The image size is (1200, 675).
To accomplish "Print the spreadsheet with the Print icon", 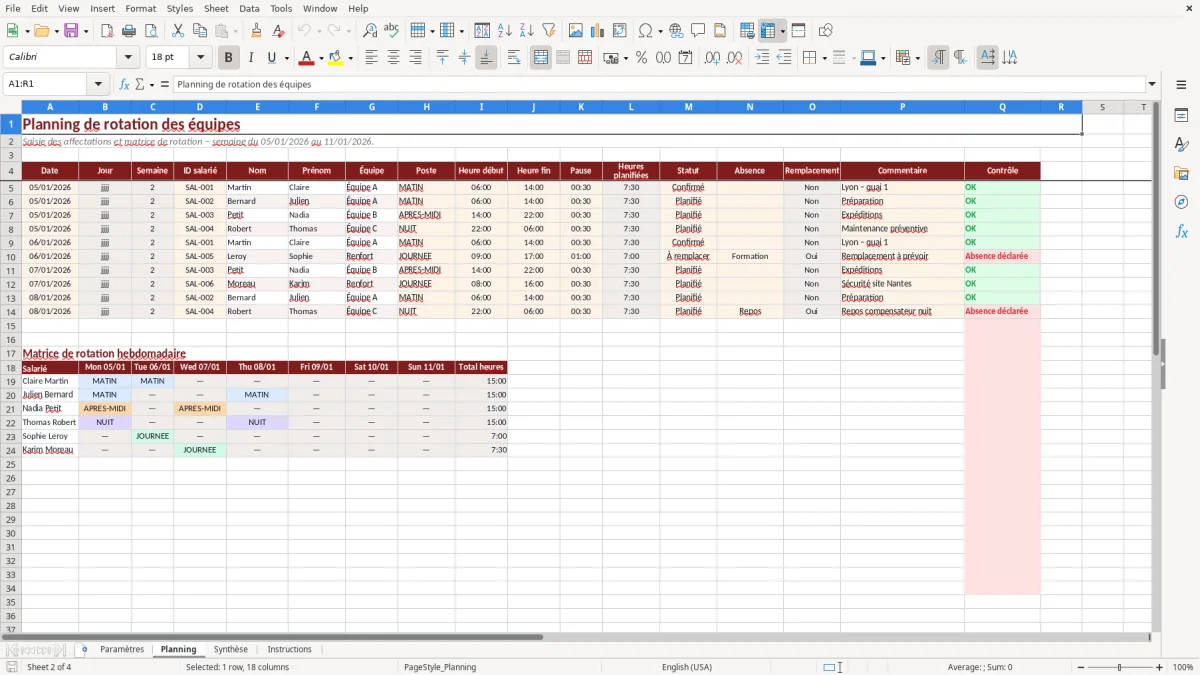I will click(129, 31).
